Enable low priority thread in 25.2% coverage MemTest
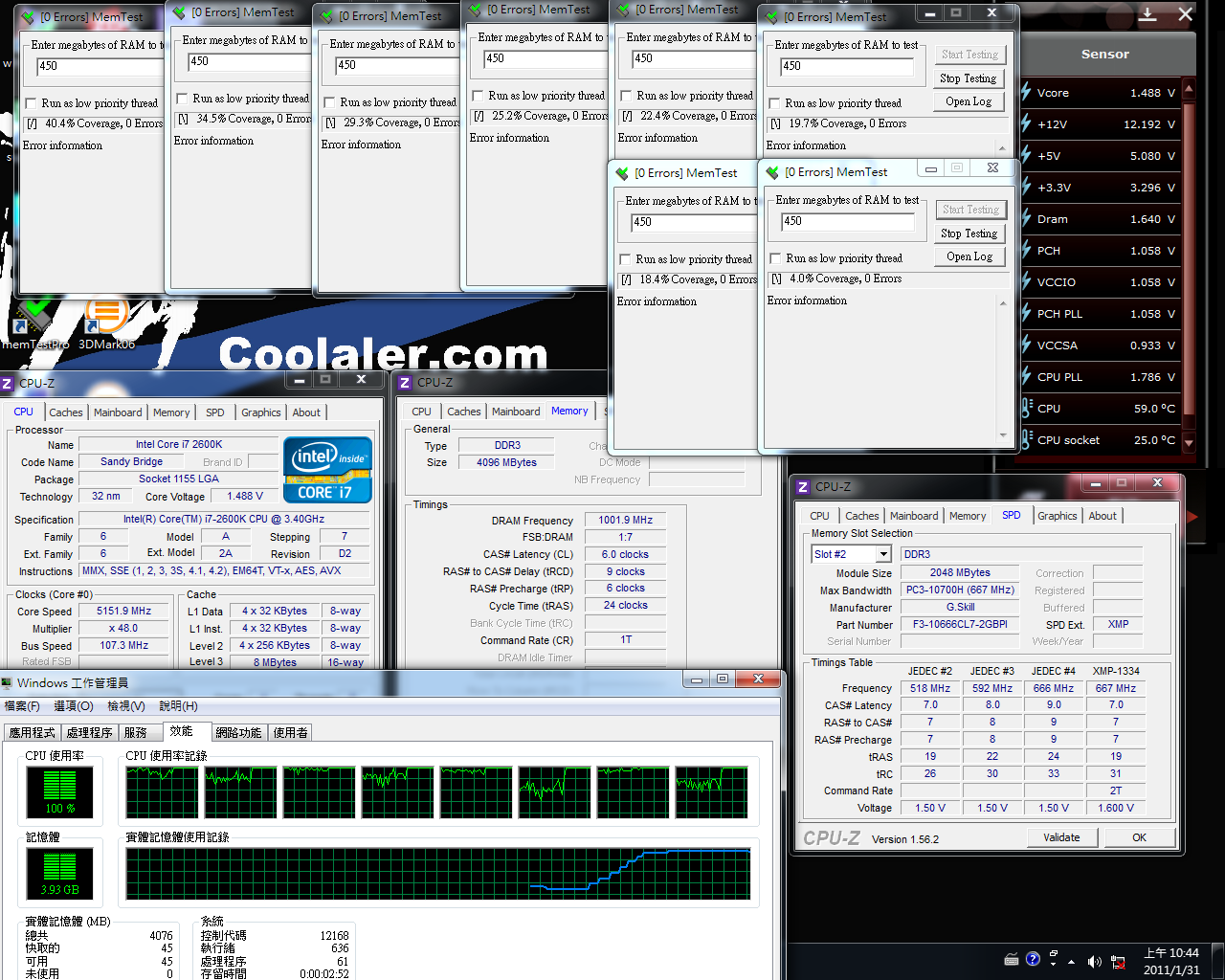The image size is (1225, 980). click(478, 96)
